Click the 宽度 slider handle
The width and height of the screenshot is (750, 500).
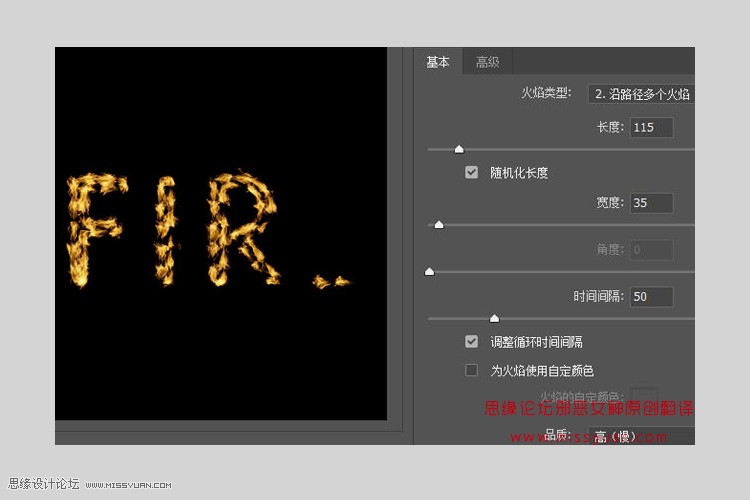439,224
